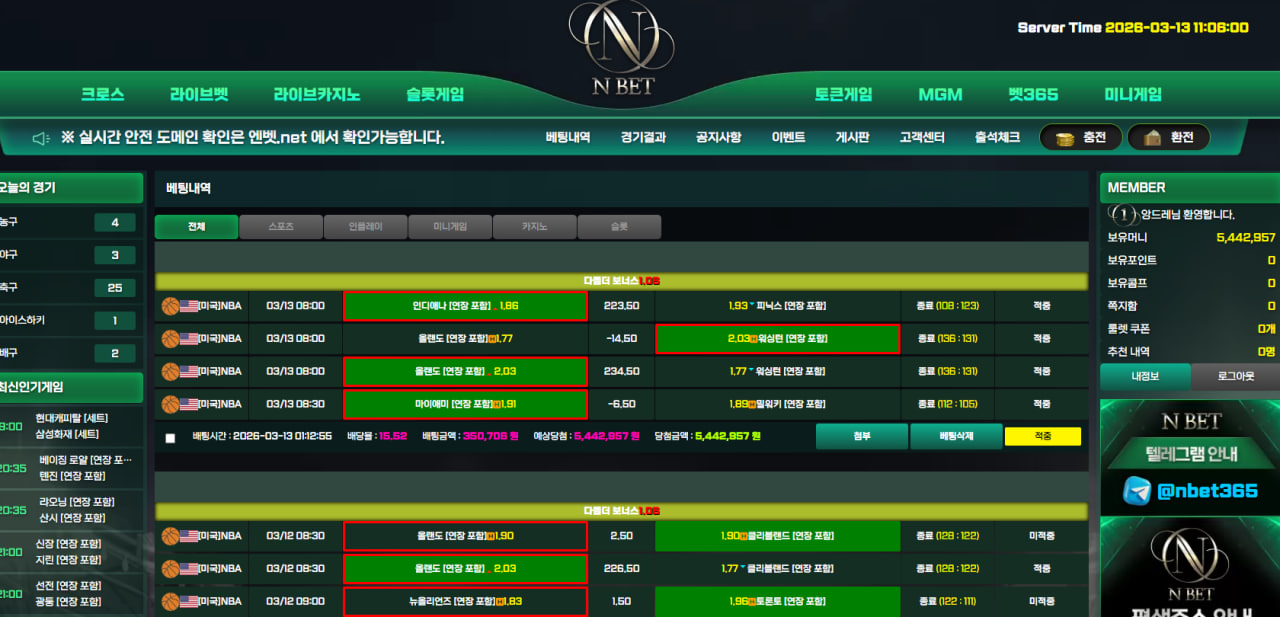Click the announcement speaker icon
Viewport: 1280px width, 617px height.
(x=41, y=138)
